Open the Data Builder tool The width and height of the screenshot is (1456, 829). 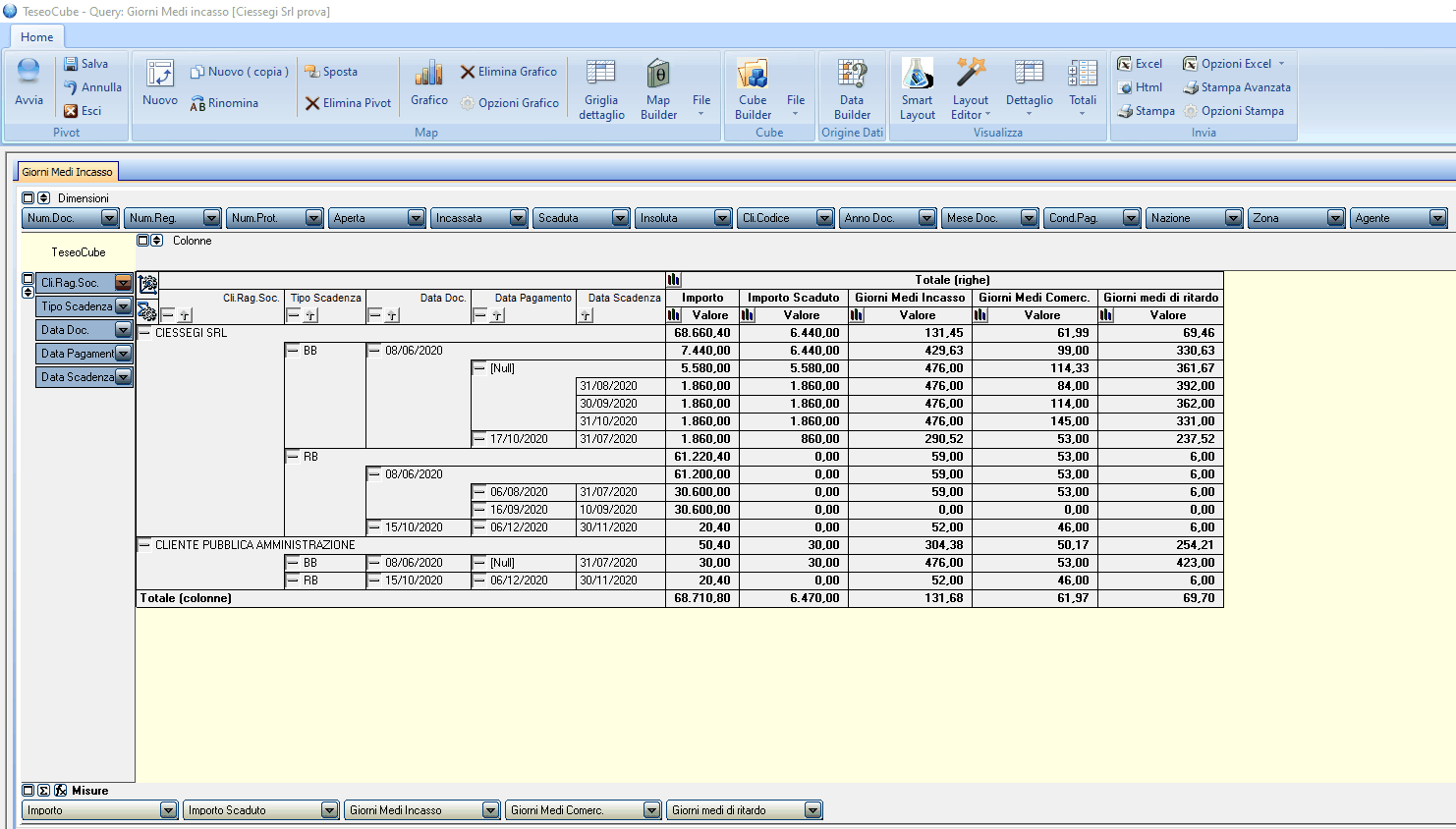852,89
